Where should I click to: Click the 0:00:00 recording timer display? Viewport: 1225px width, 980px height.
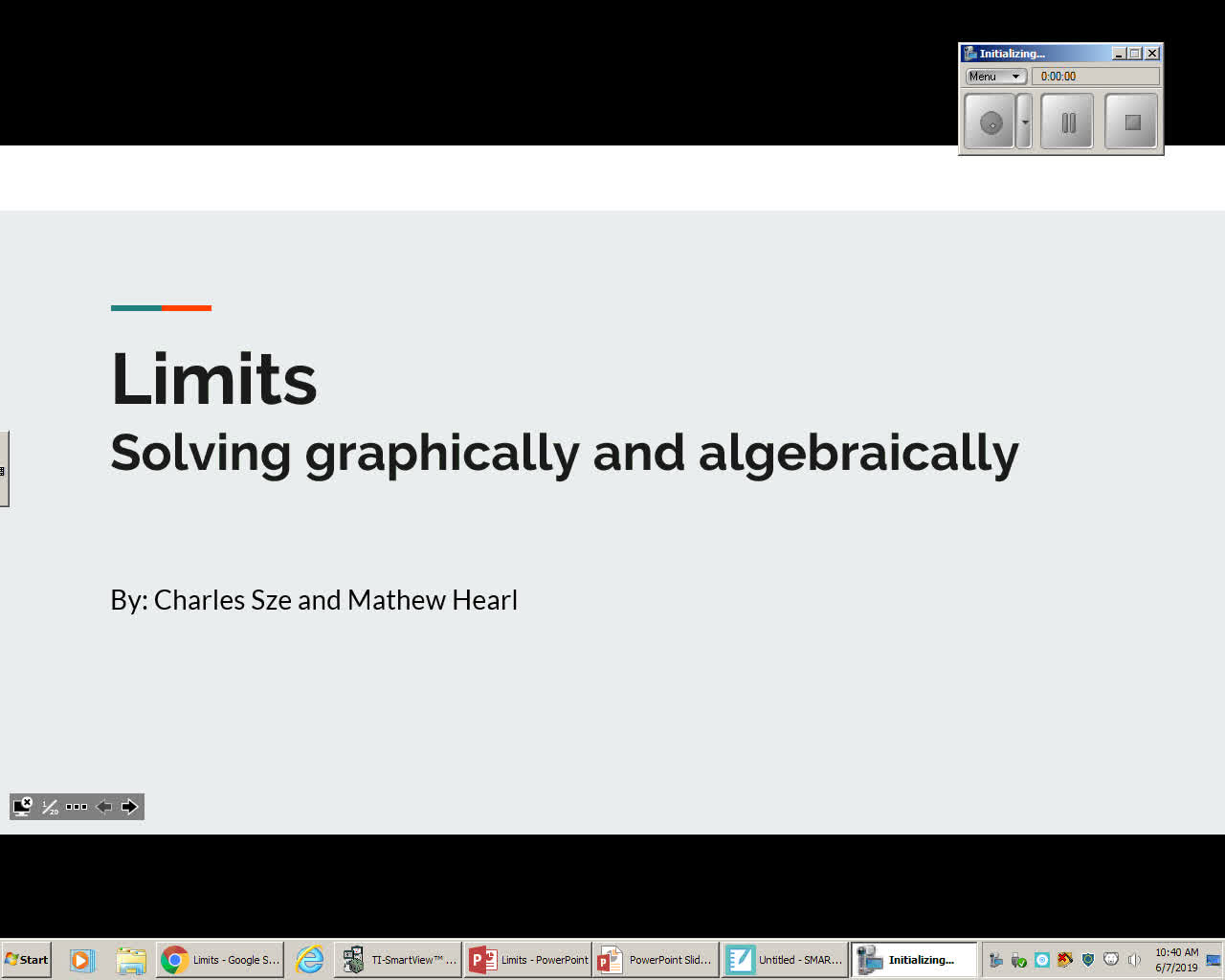1095,77
